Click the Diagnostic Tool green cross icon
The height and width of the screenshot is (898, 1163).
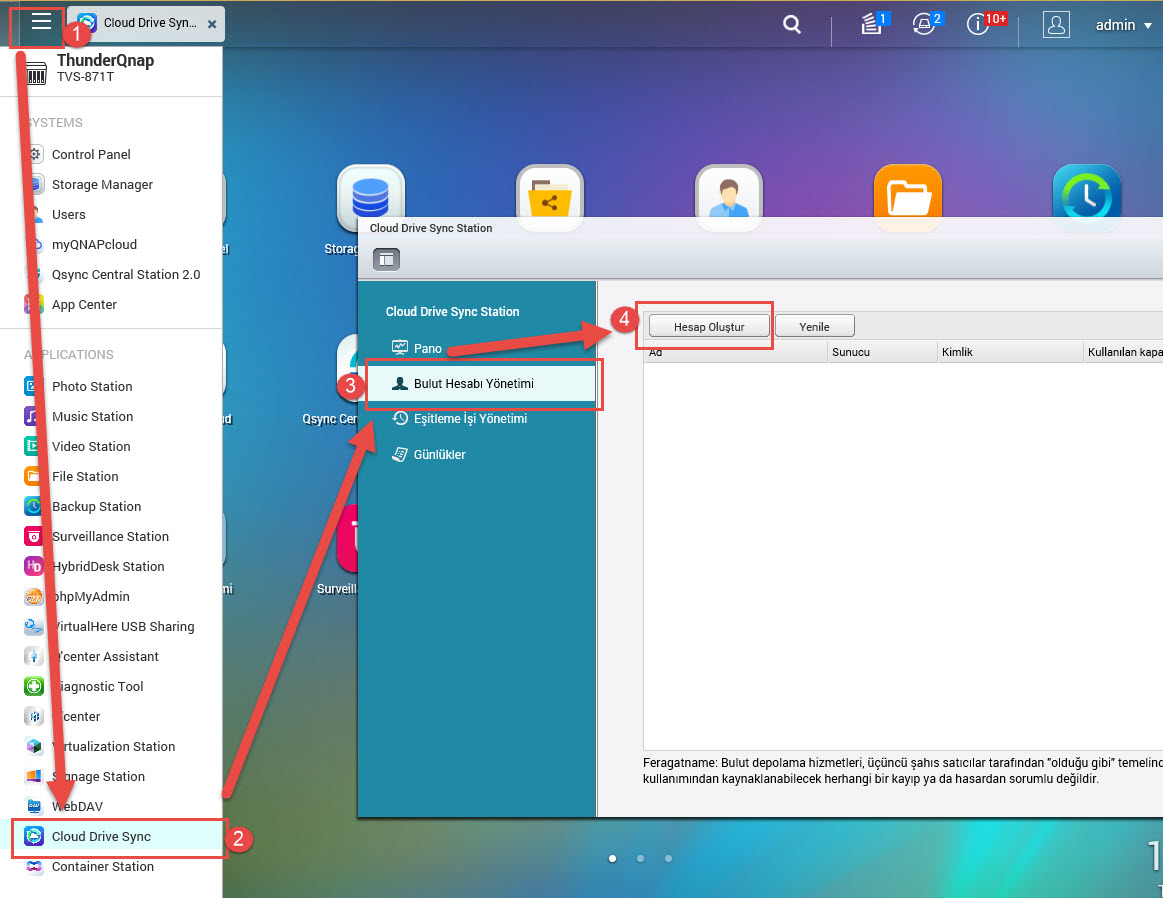point(33,687)
